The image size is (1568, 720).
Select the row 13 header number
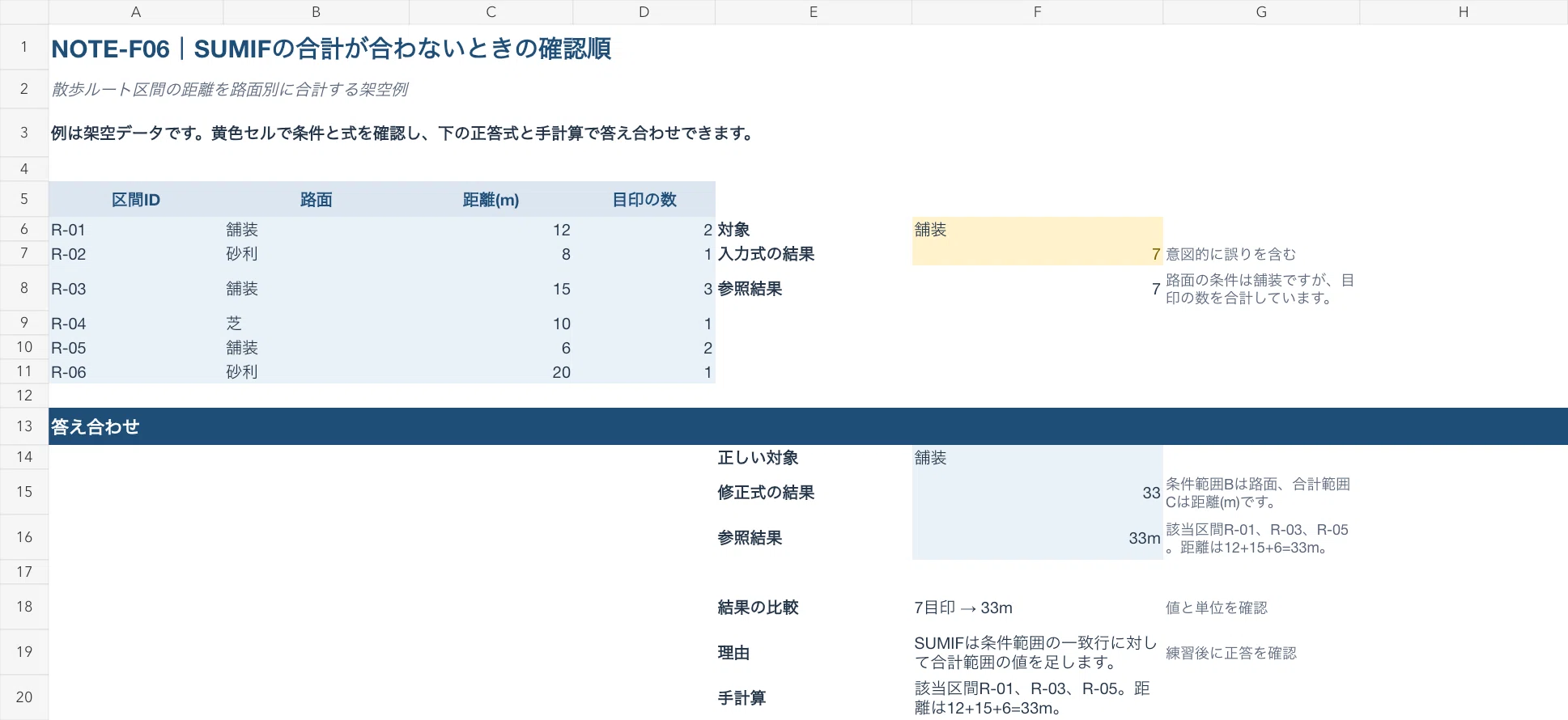point(24,426)
